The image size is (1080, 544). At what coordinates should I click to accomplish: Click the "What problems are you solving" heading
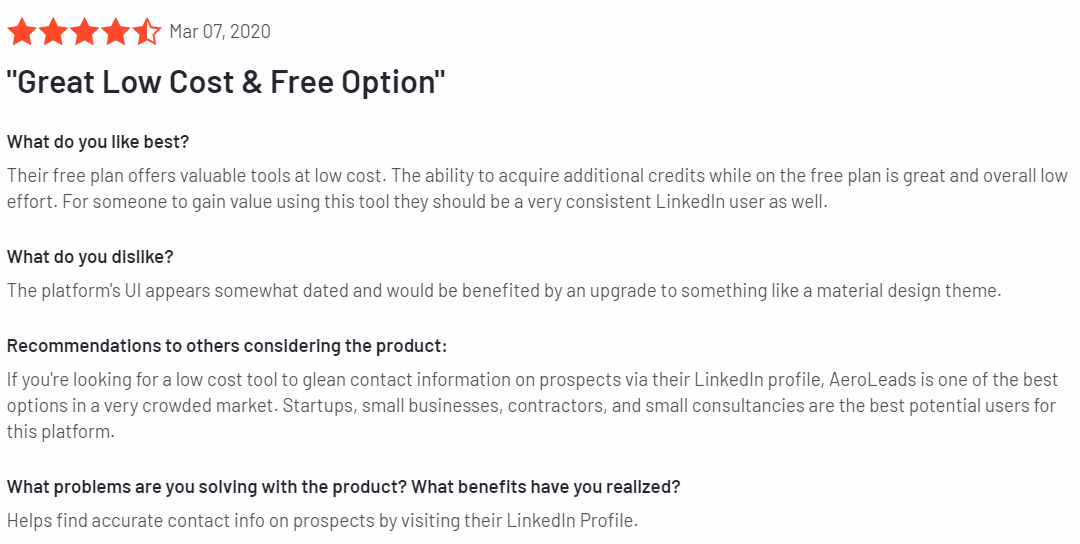pyautogui.click(x=344, y=487)
